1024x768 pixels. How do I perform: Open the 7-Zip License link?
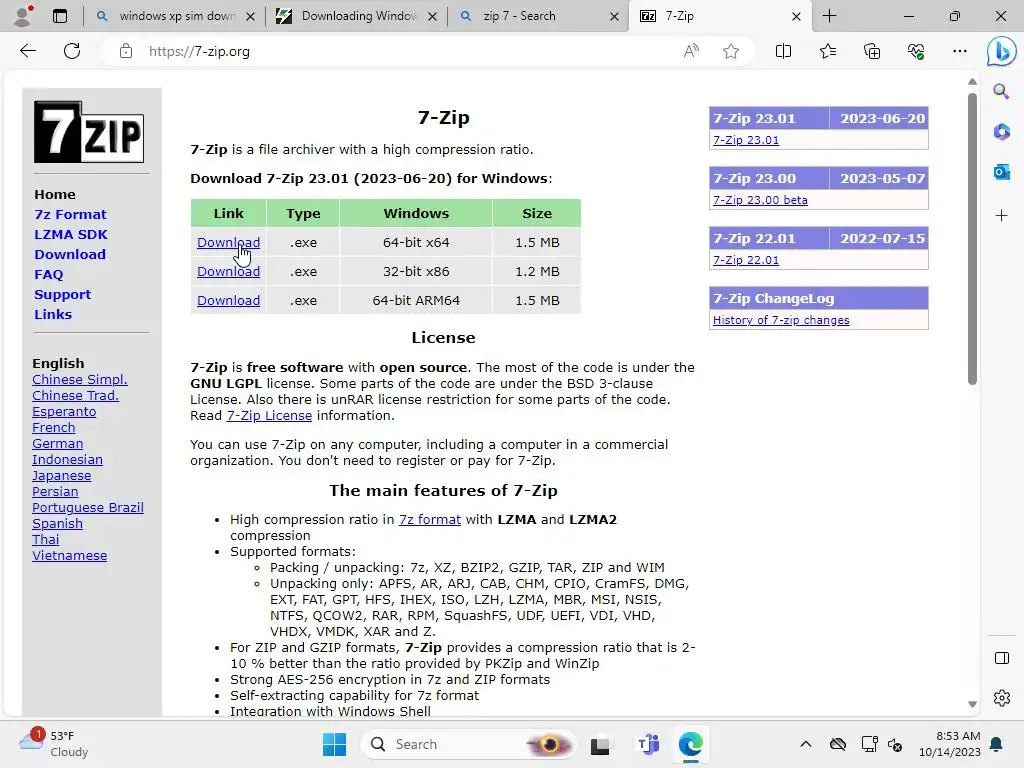click(x=269, y=415)
